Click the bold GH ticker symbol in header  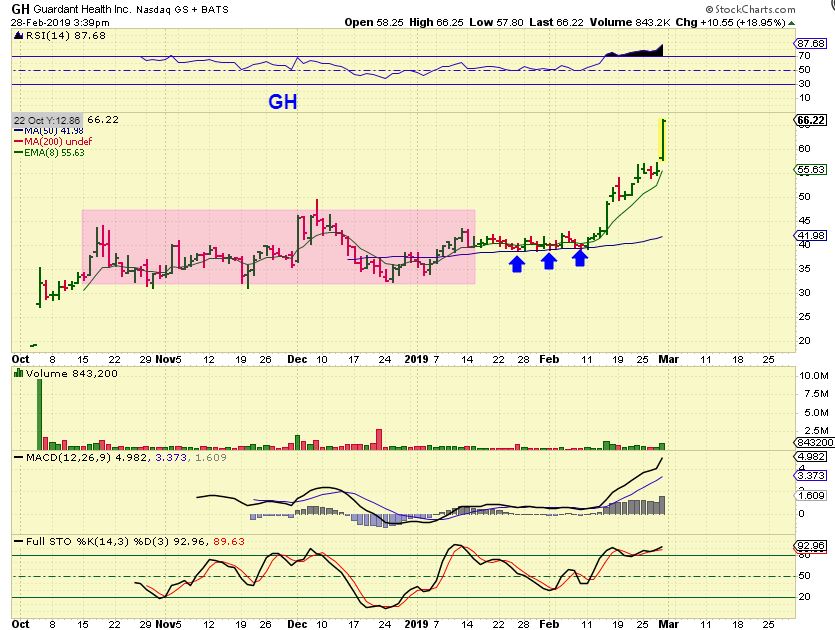click(20, 9)
